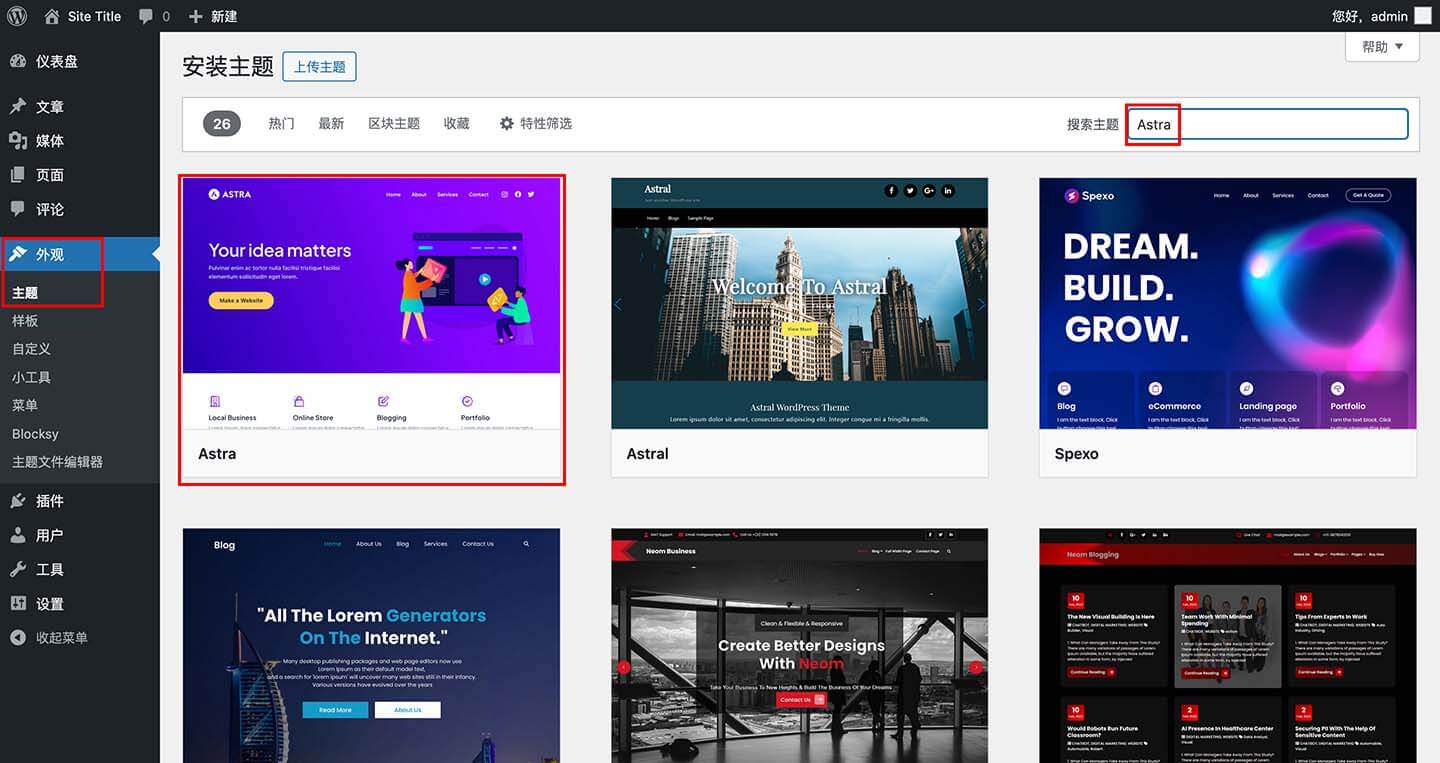Click 收起菜单 text

tap(62, 637)
